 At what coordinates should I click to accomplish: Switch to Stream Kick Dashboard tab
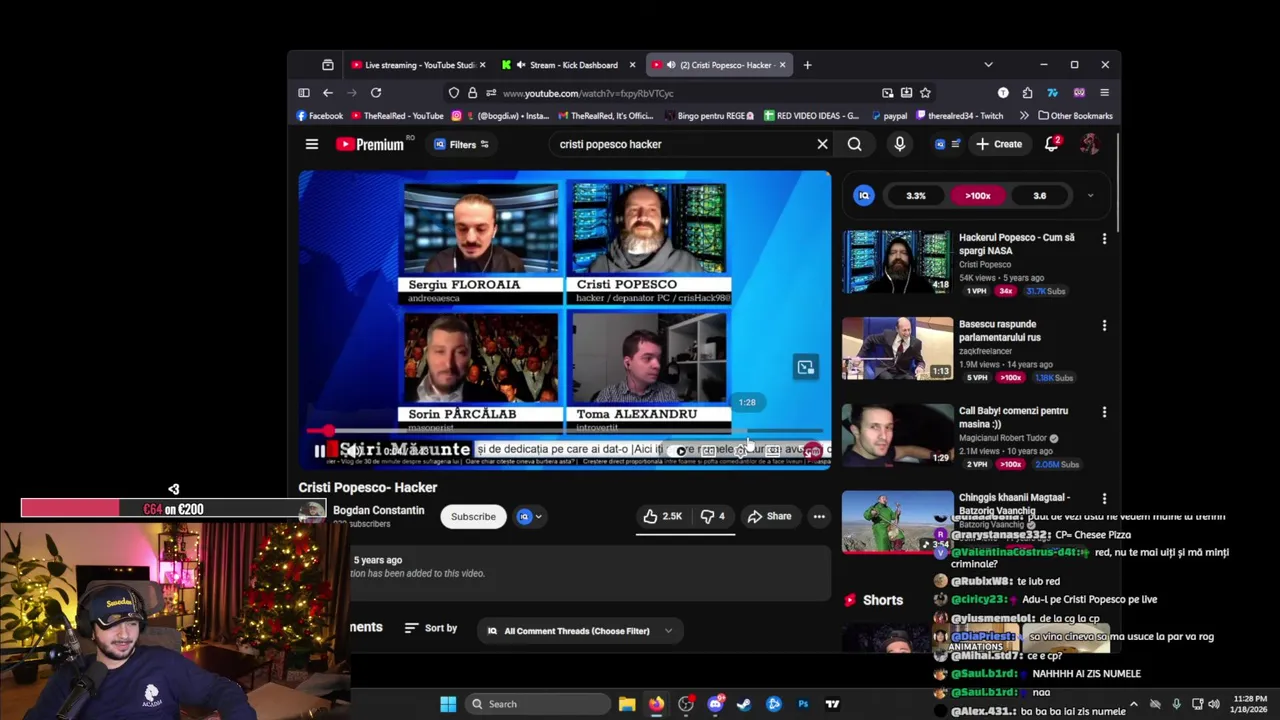click(x=570, y=65)
